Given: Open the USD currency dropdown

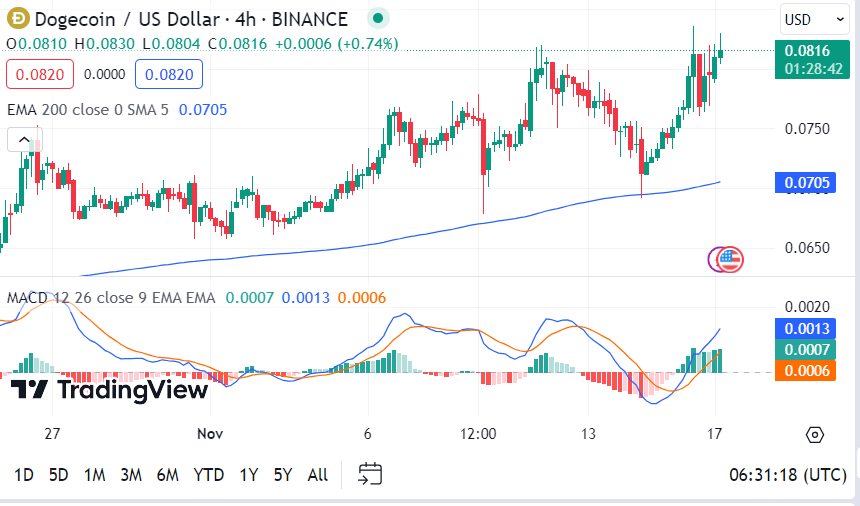Looking at the screenshot, I should pyautogui.click(x=814, y=20).
